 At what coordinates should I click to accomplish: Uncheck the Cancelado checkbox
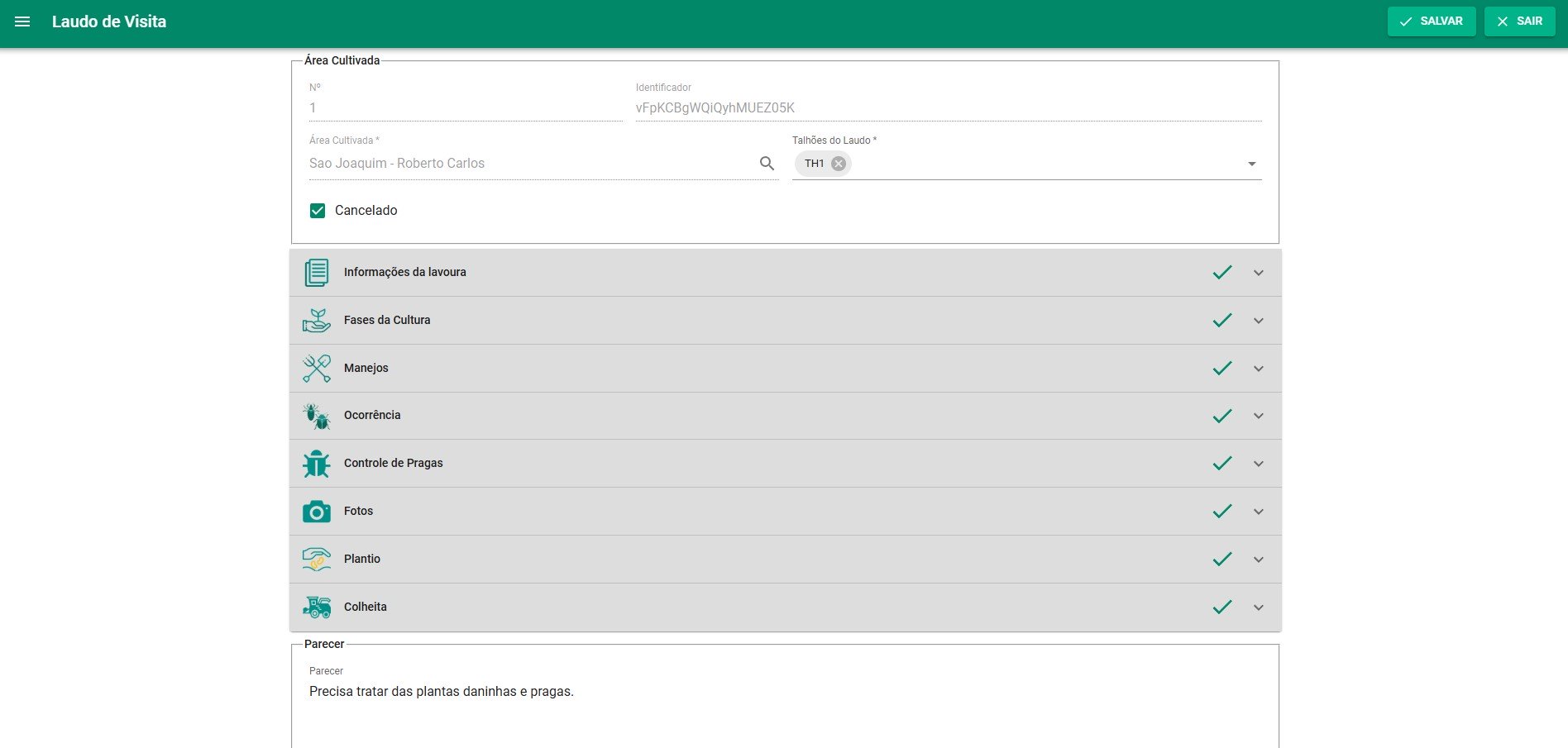(x=318, y=211)
